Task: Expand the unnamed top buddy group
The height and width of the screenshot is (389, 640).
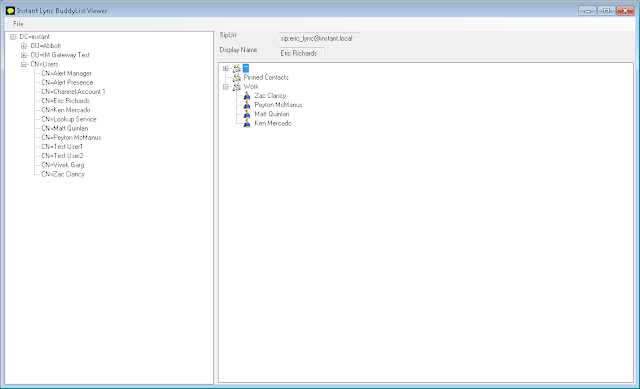Action: tap(225, 69)
